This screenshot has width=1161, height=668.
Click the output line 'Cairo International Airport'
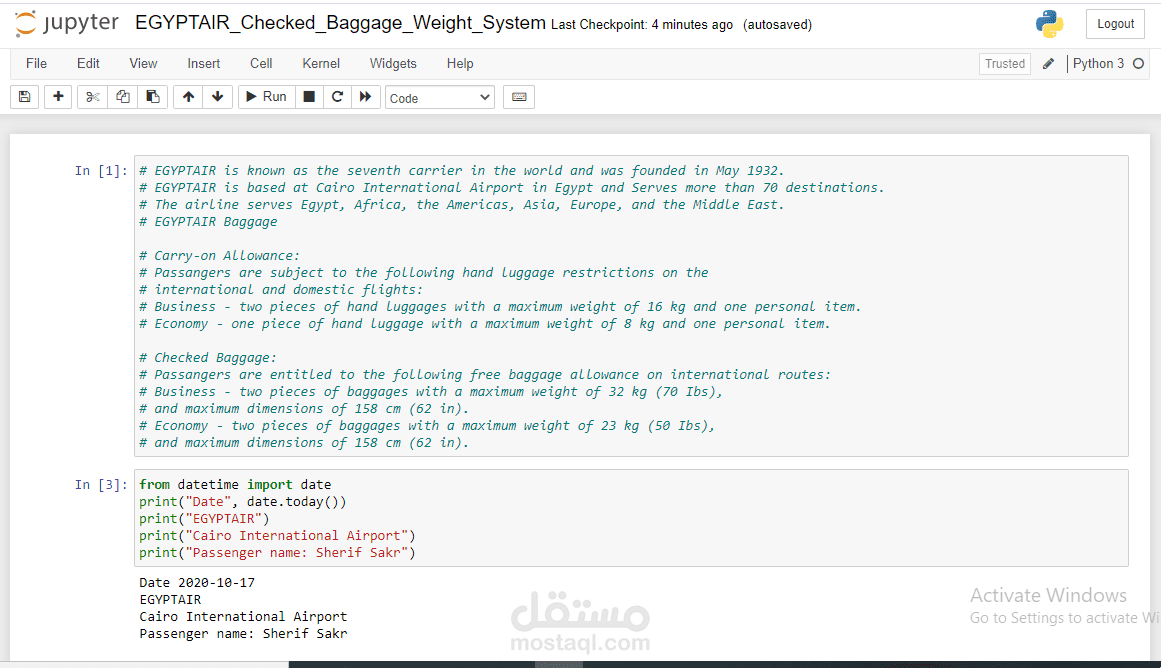tap(243, 617)
